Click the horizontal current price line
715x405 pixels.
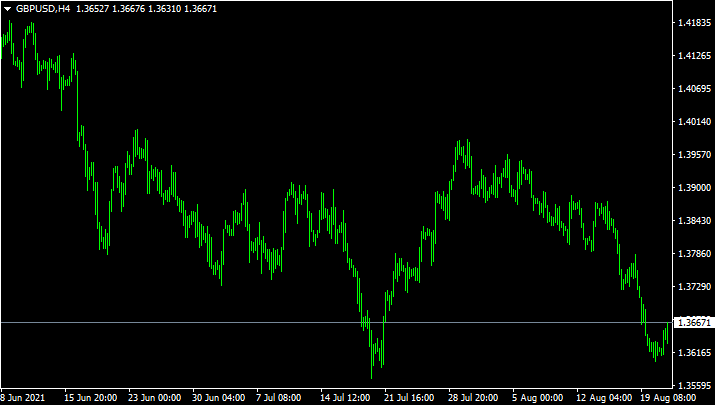pyautogui.click(x=337, y=322)
